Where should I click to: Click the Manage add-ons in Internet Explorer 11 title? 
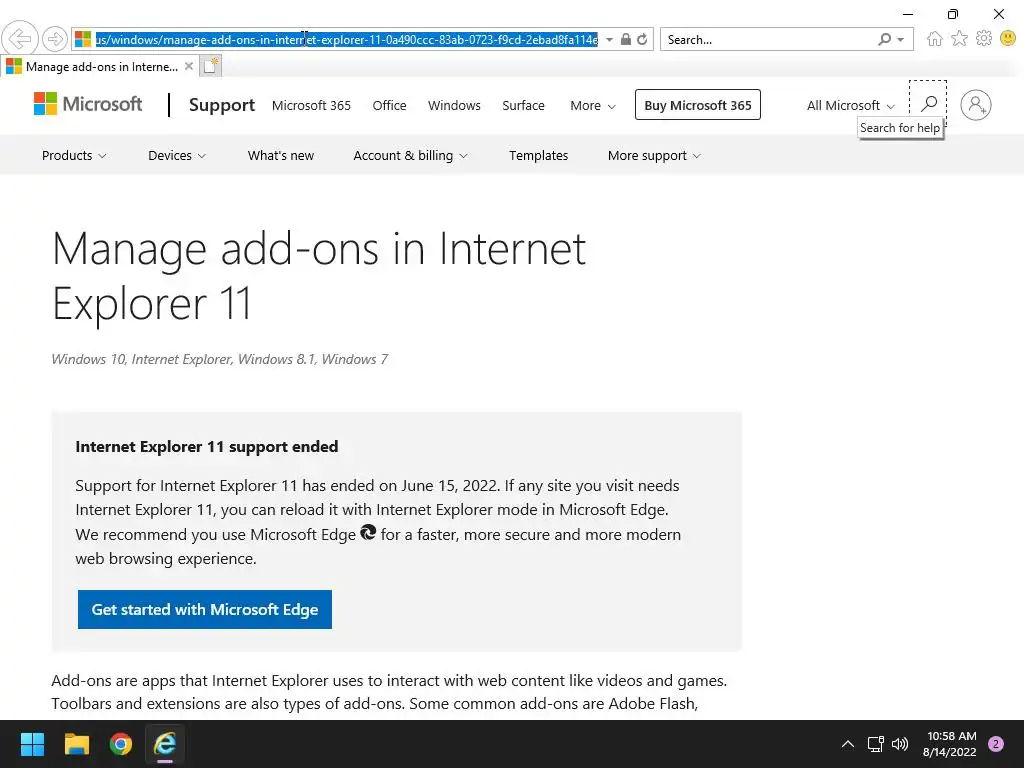click(319, 276)
